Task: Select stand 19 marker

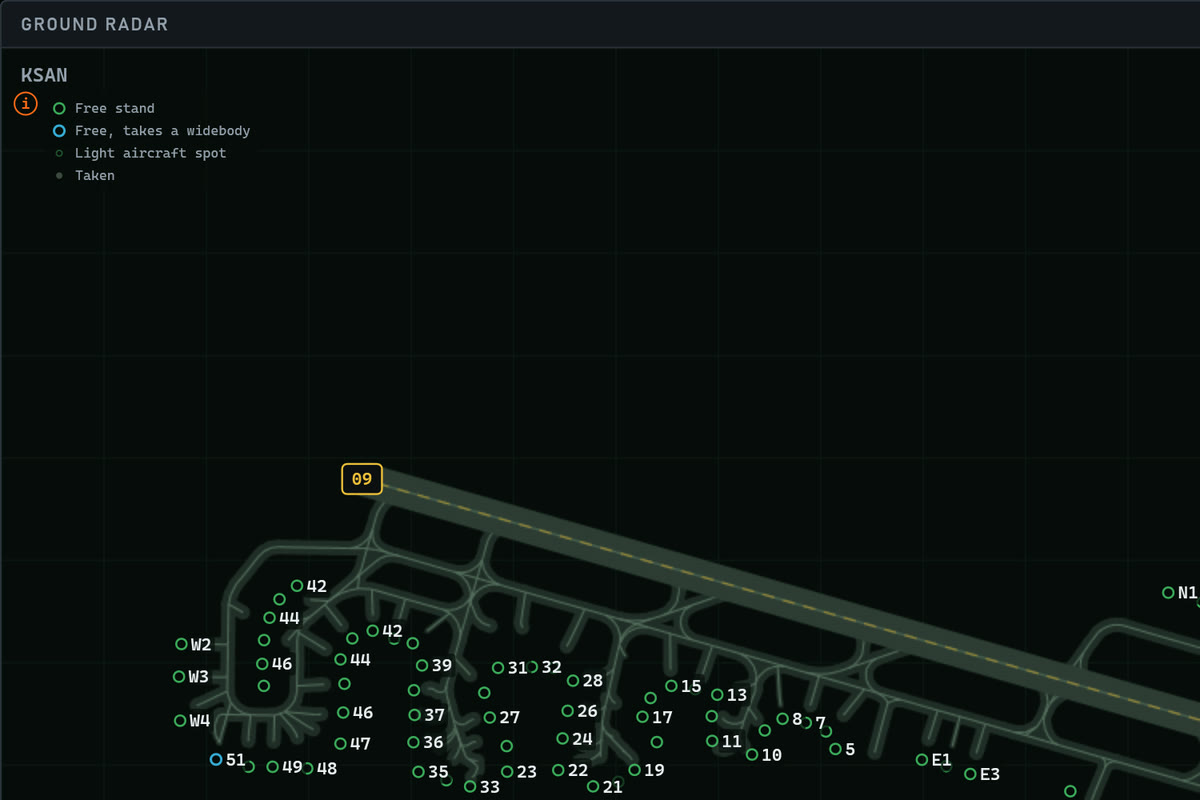Action: (635, 770)
